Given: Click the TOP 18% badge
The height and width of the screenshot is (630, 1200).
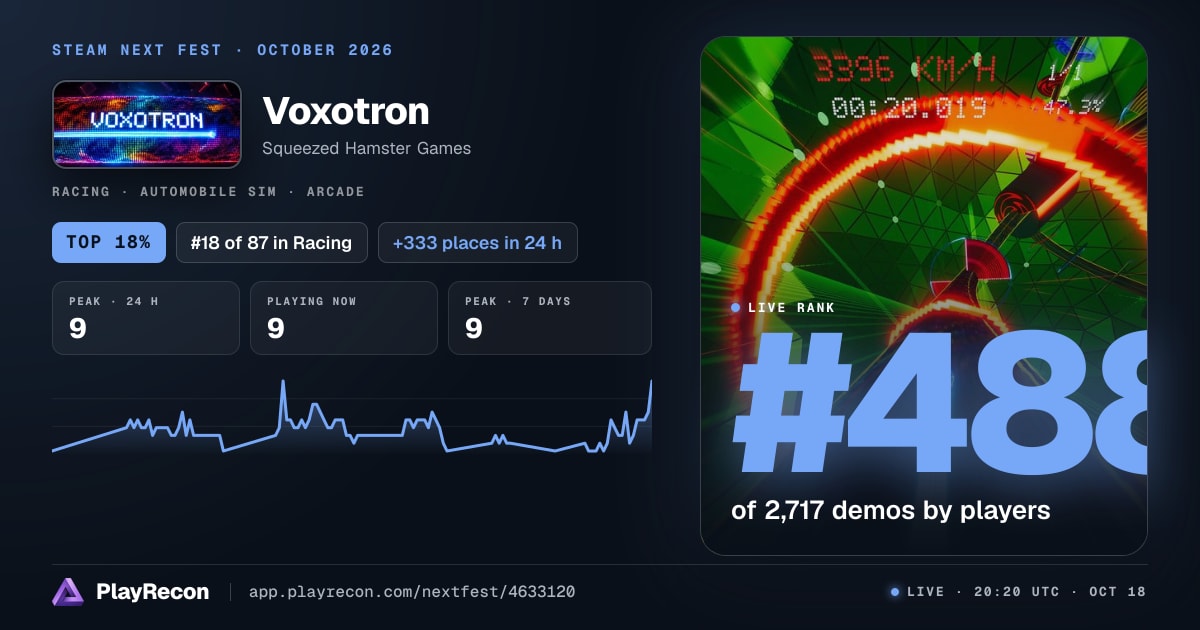Looking at the screenshot, I should point(109,243).
